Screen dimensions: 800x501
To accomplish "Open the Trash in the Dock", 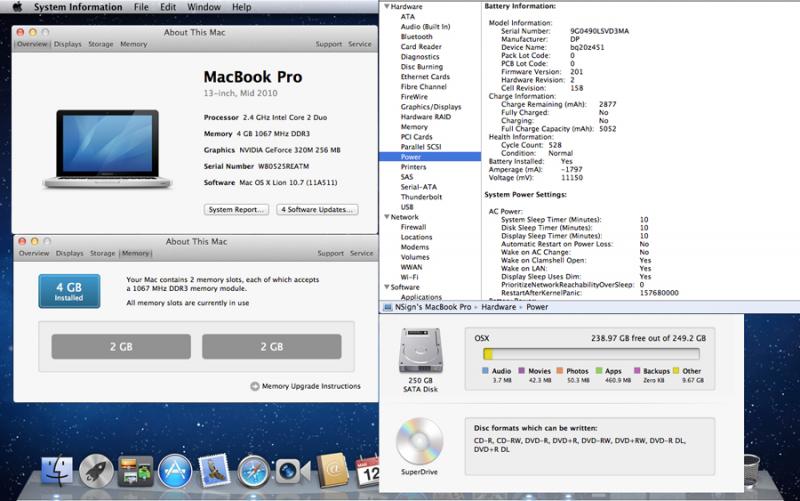I will pos(752,470).
